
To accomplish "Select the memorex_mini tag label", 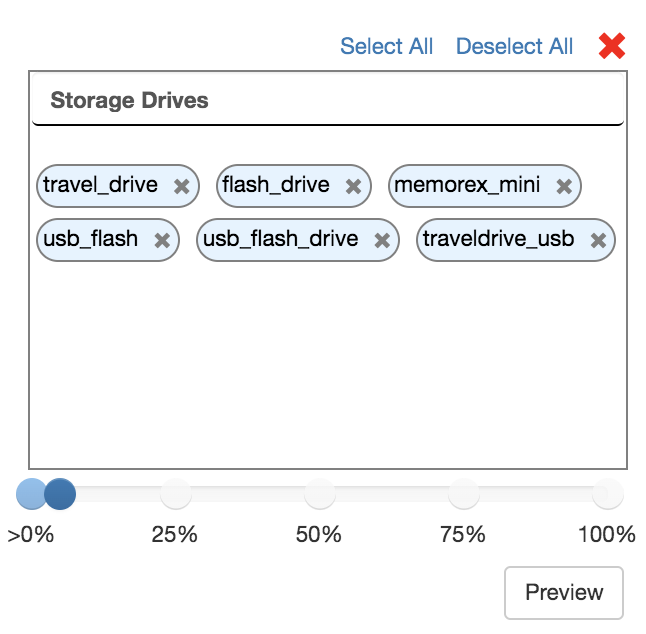I will tap(467, 185).
